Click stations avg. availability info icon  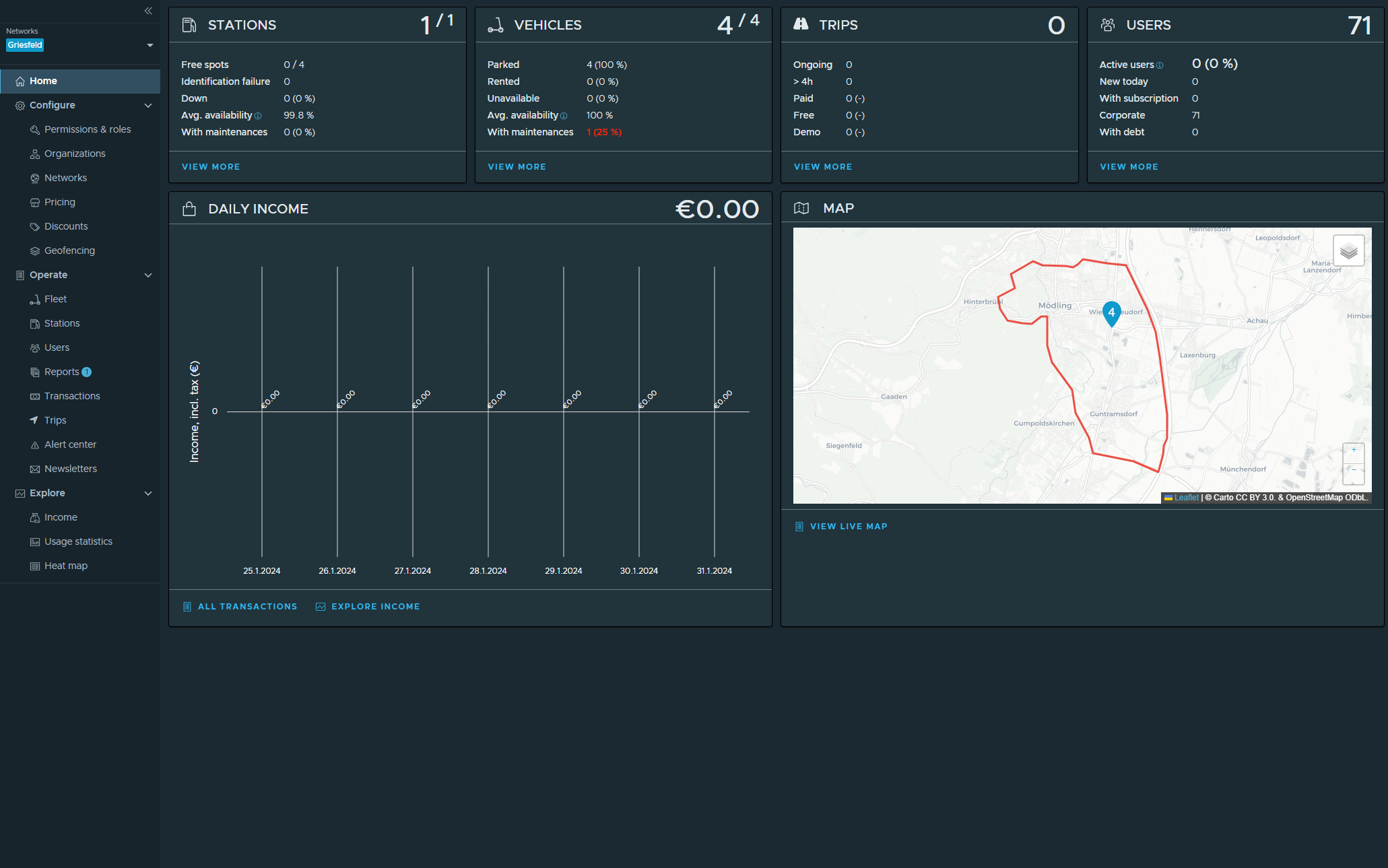(x=258, y=116)
